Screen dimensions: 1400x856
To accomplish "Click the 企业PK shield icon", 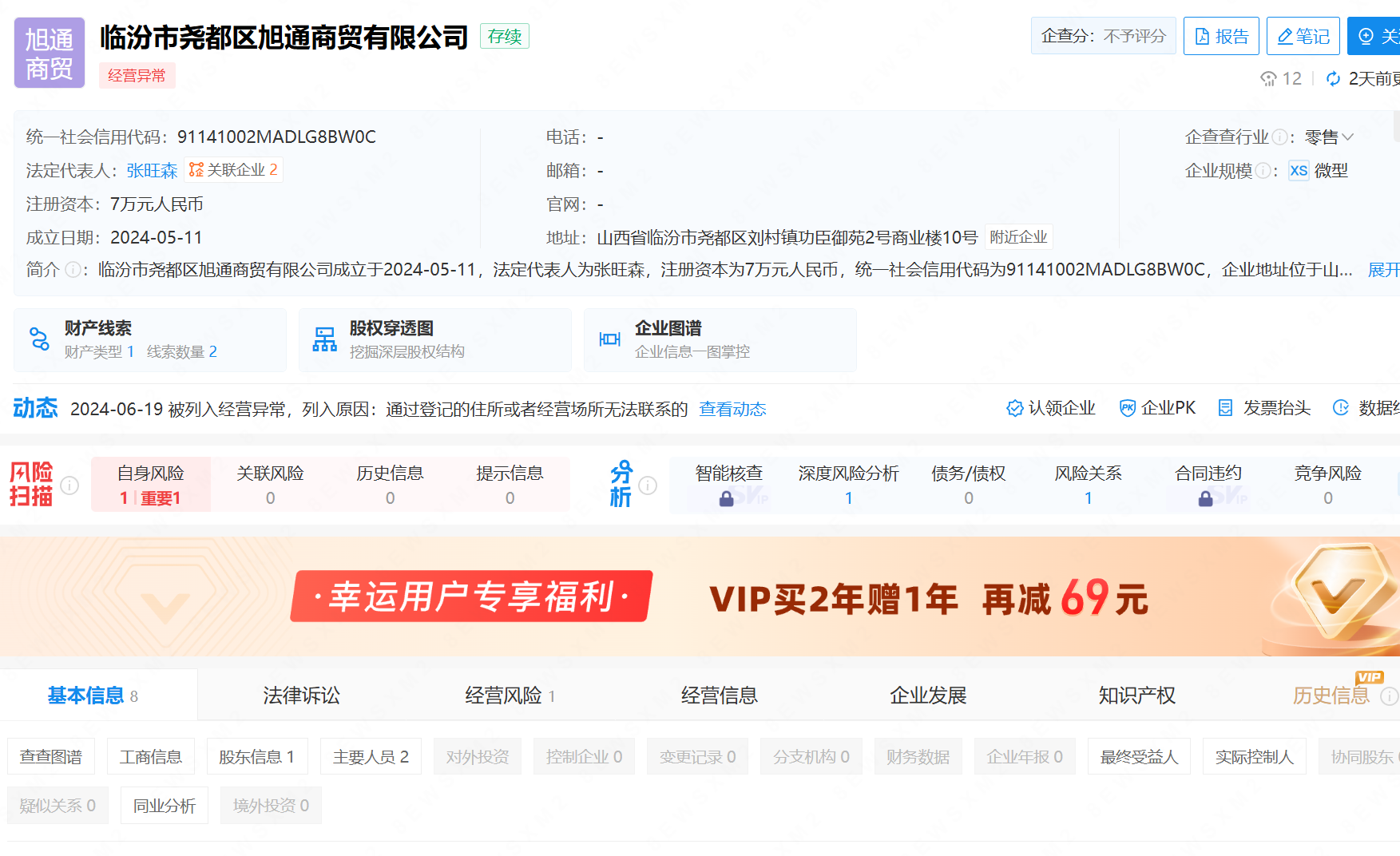I will click(1127, 409).
